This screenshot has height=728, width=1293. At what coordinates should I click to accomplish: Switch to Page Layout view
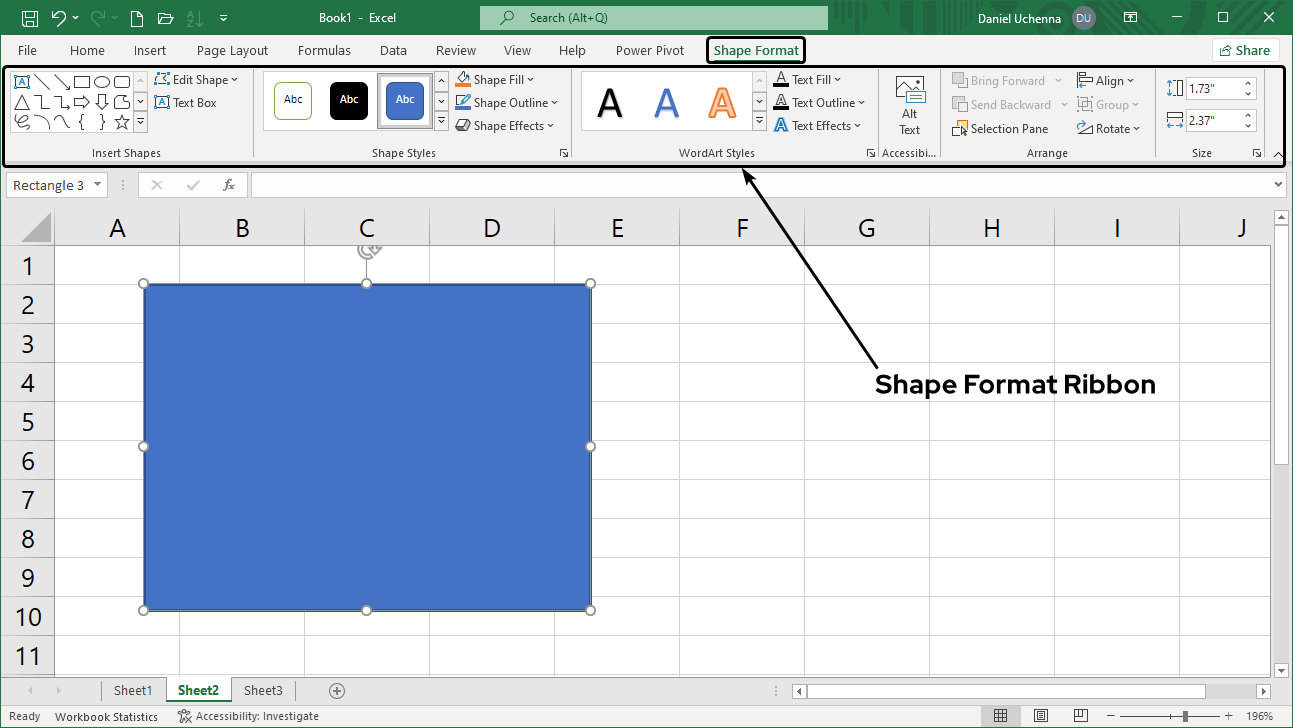tap(1040, 715)
